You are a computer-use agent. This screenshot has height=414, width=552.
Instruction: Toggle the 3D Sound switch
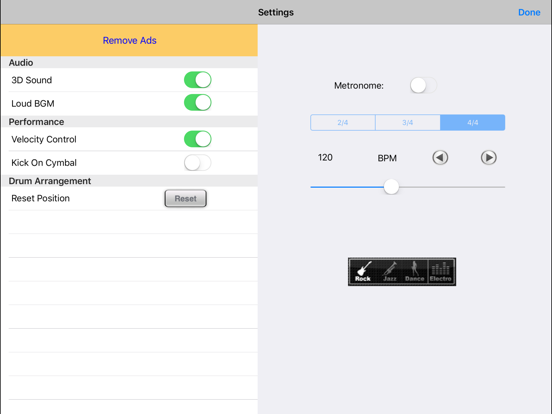(x=197, y=80)
